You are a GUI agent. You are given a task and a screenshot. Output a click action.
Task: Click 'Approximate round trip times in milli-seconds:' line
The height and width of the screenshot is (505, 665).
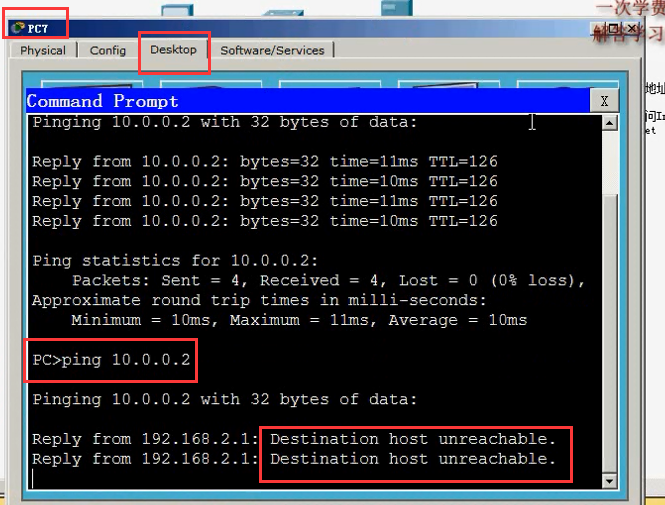point(259,300)
